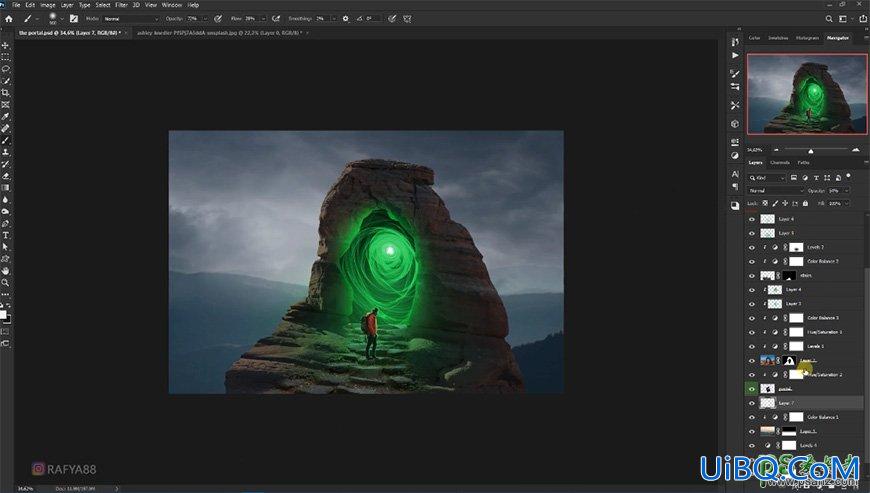Hide the top Layer 4 layer
Image resolution: width=870 pixels, height=493 pixels.
click(752, 219)
